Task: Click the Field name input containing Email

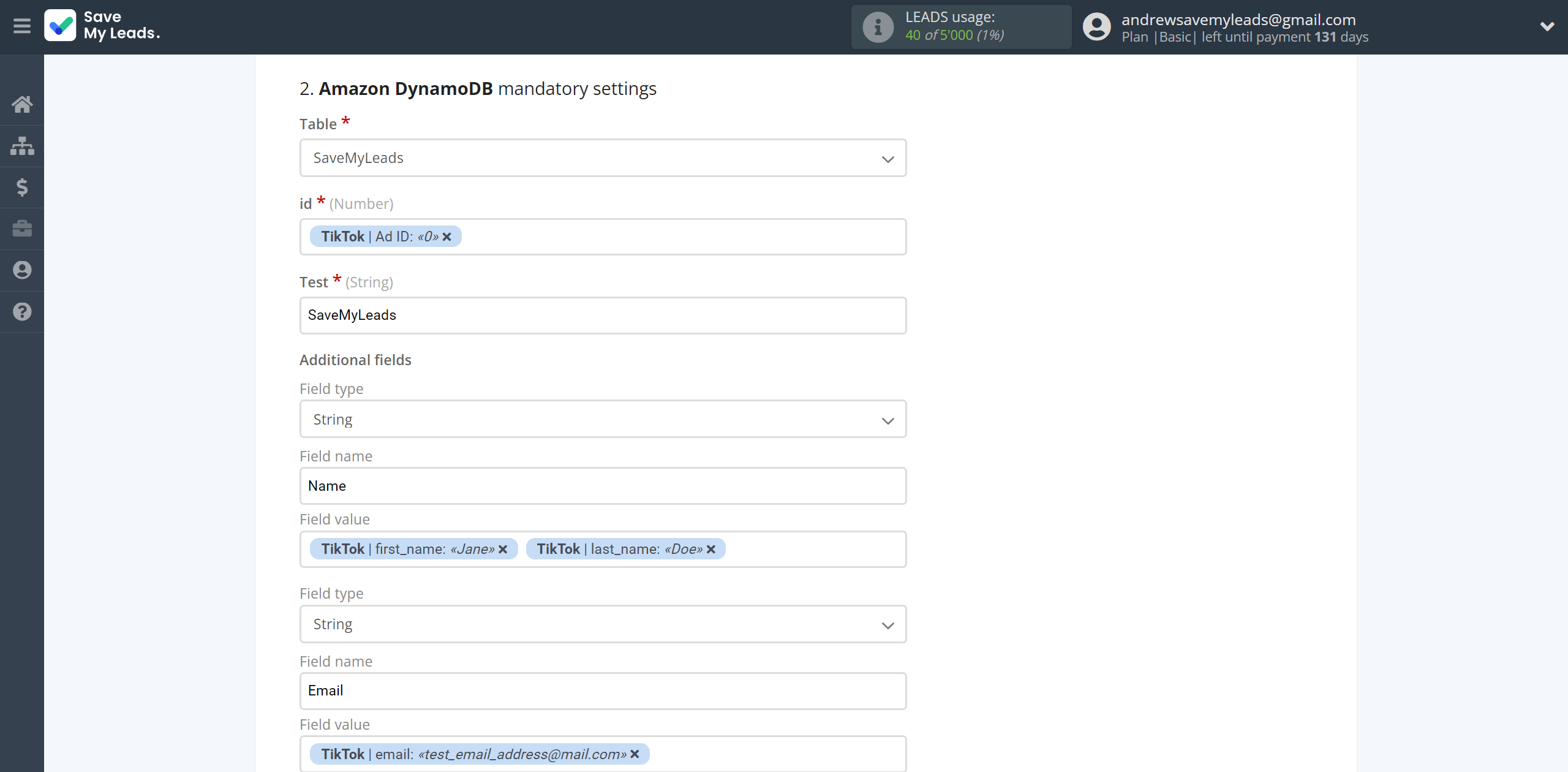Action: [x=603, y=691]
